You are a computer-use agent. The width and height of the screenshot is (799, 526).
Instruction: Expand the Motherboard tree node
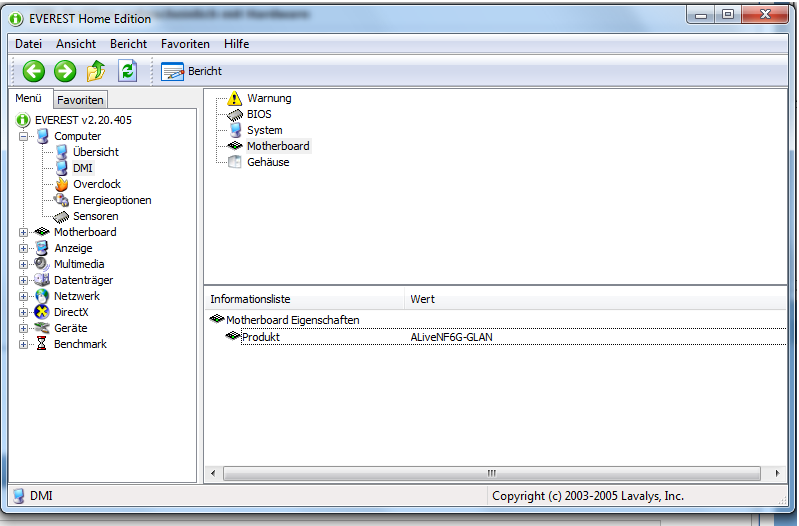23,232
